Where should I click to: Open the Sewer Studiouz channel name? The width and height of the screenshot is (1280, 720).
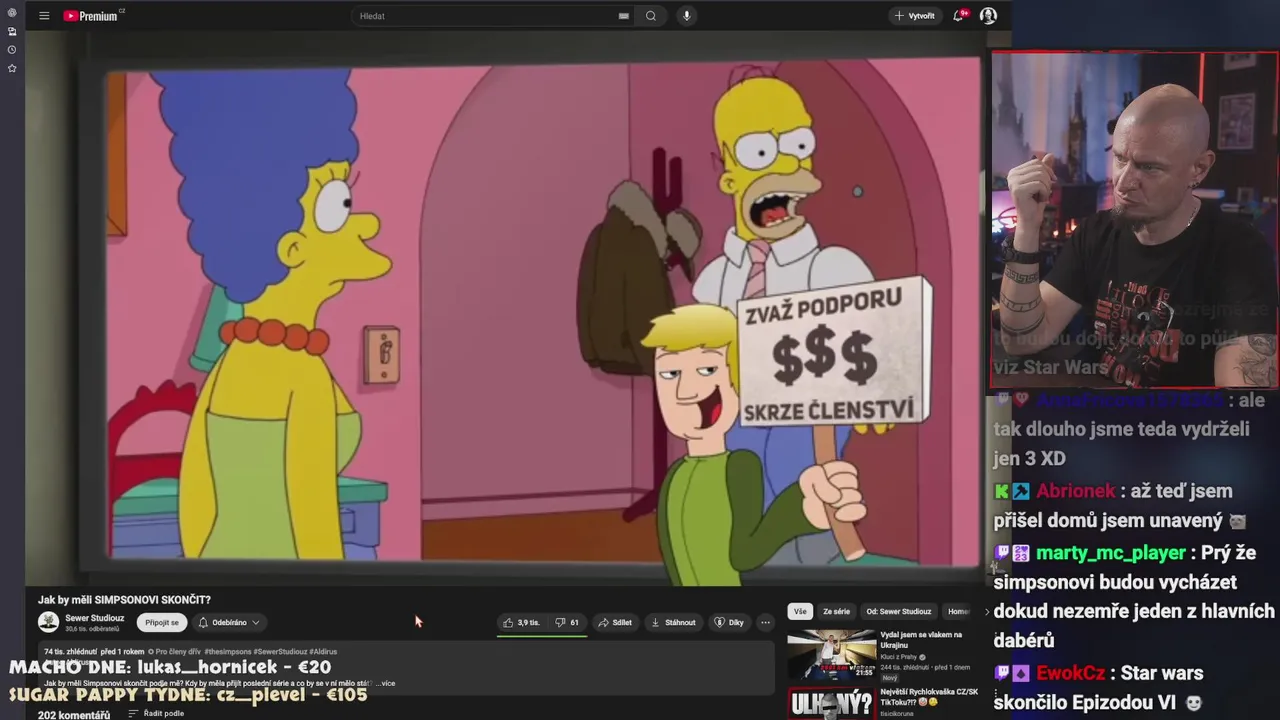point(95,618)
